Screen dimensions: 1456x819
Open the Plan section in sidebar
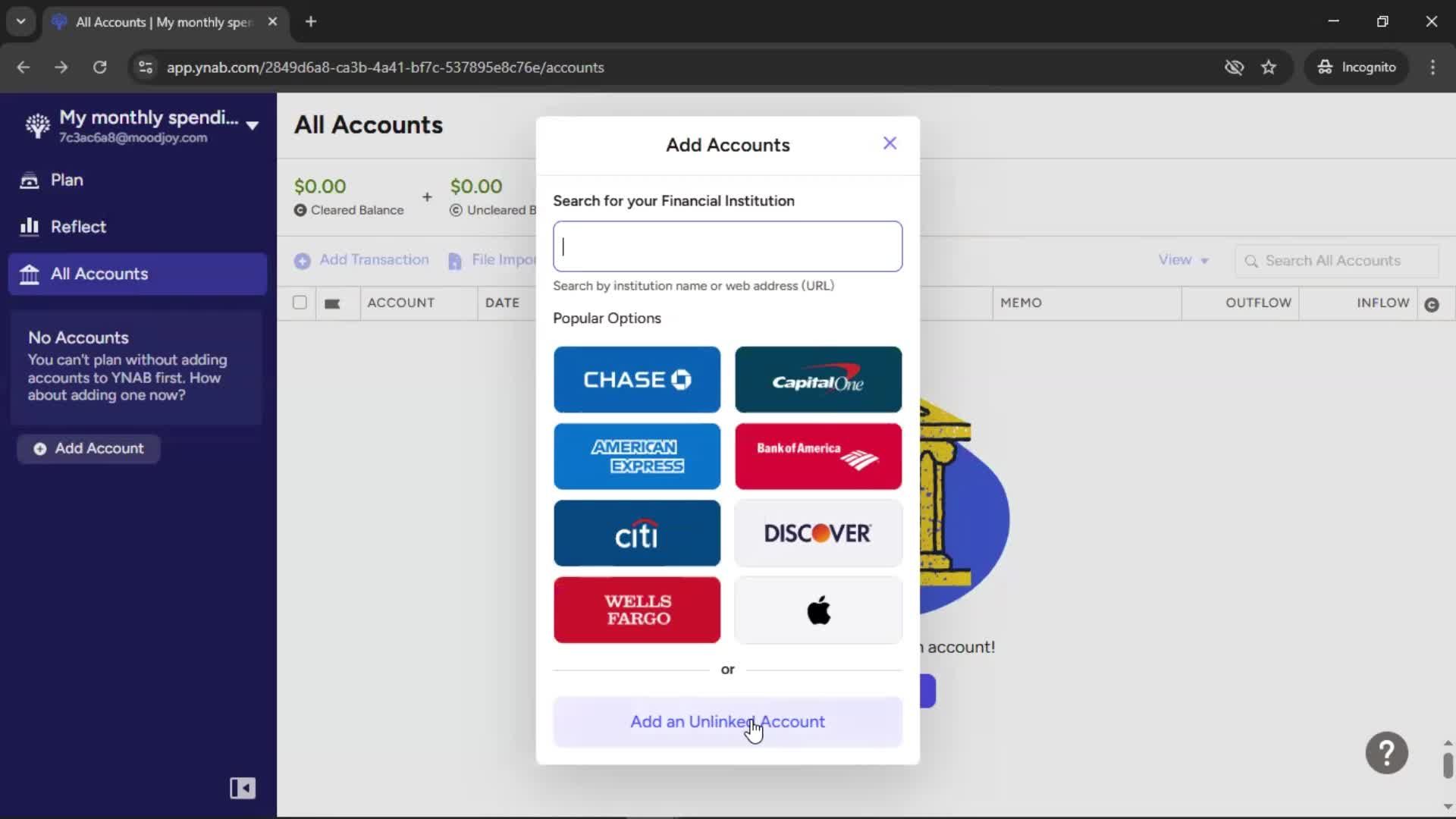[137, 180]
